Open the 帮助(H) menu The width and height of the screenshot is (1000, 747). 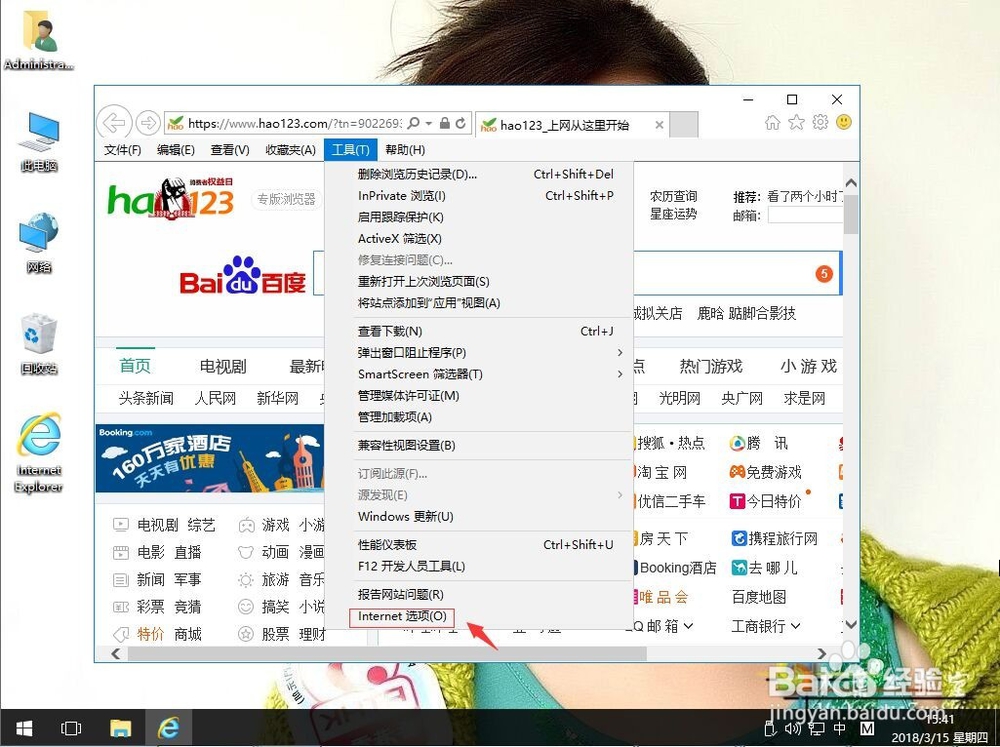tap(405, 150)
